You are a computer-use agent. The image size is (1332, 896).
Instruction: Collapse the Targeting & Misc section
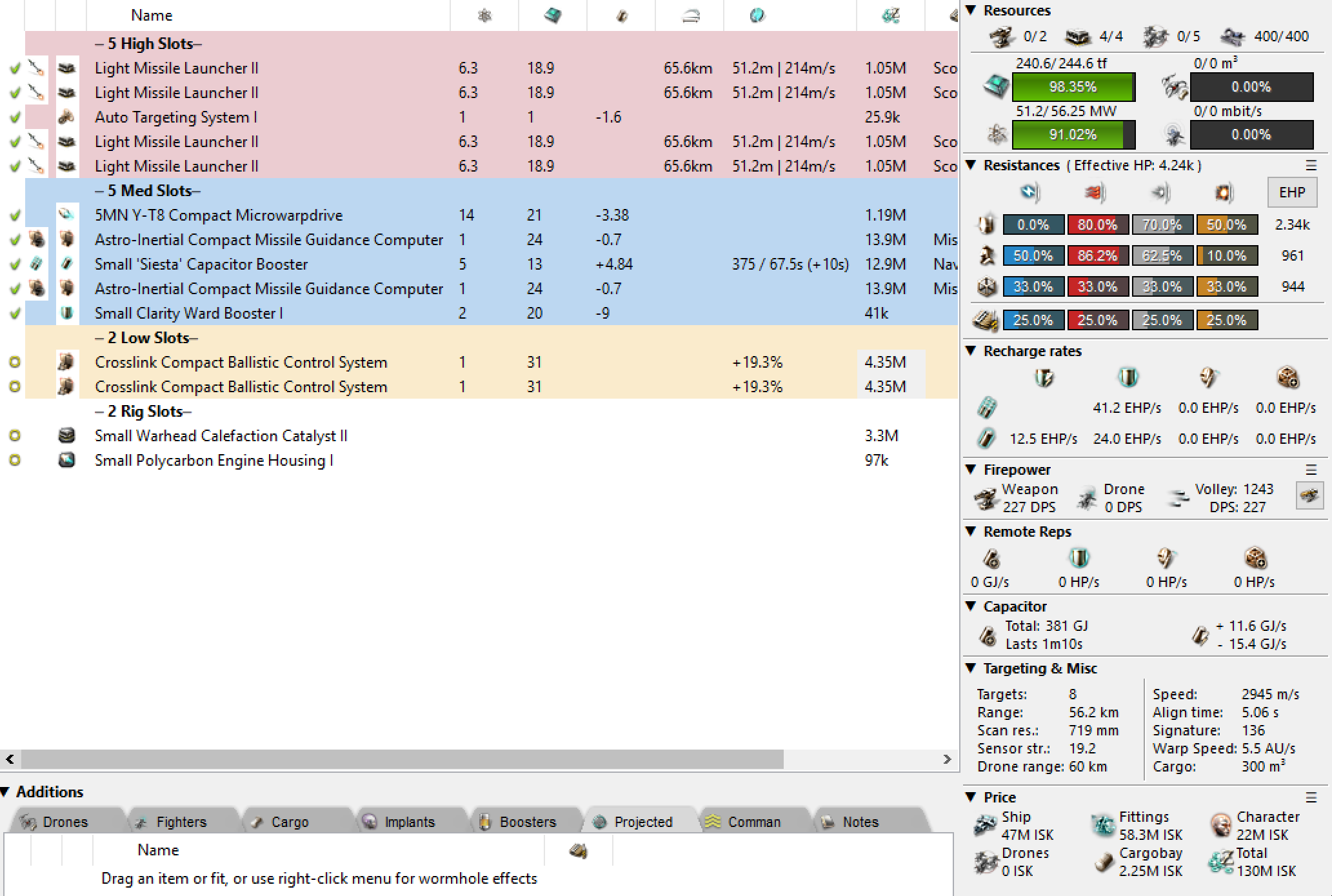(971, 668)
